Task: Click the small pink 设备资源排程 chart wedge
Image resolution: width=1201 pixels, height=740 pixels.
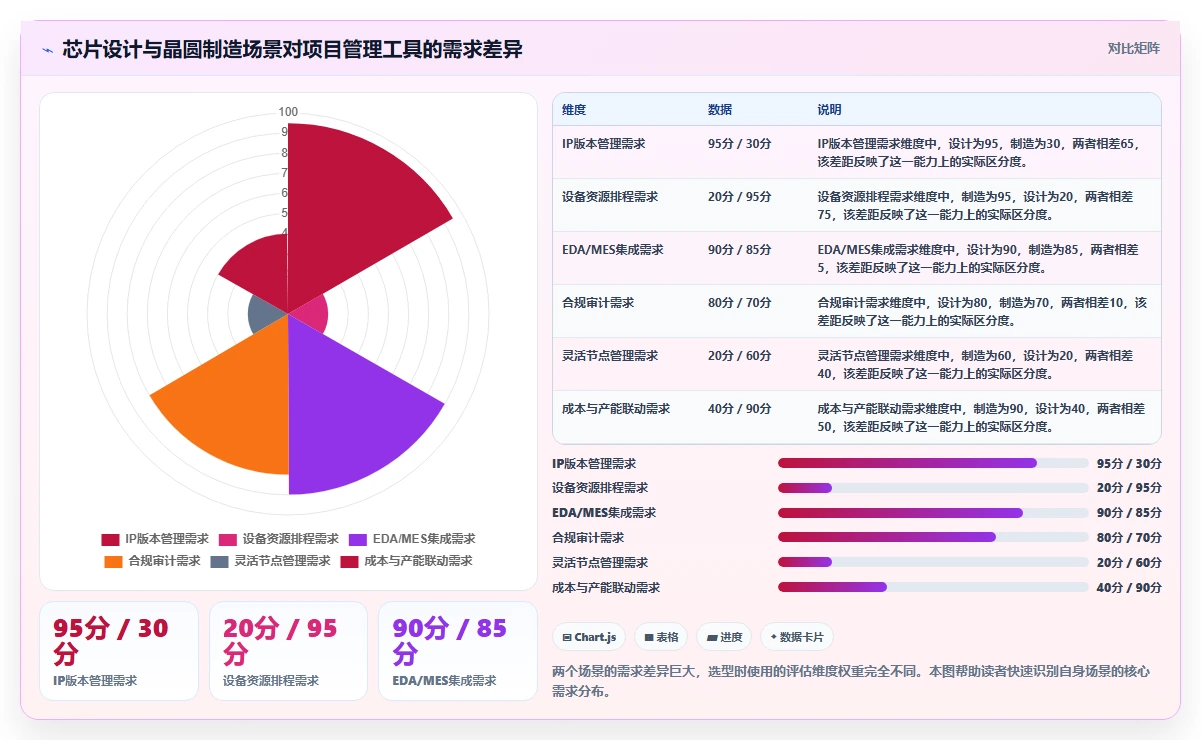Action: point(310,314)
